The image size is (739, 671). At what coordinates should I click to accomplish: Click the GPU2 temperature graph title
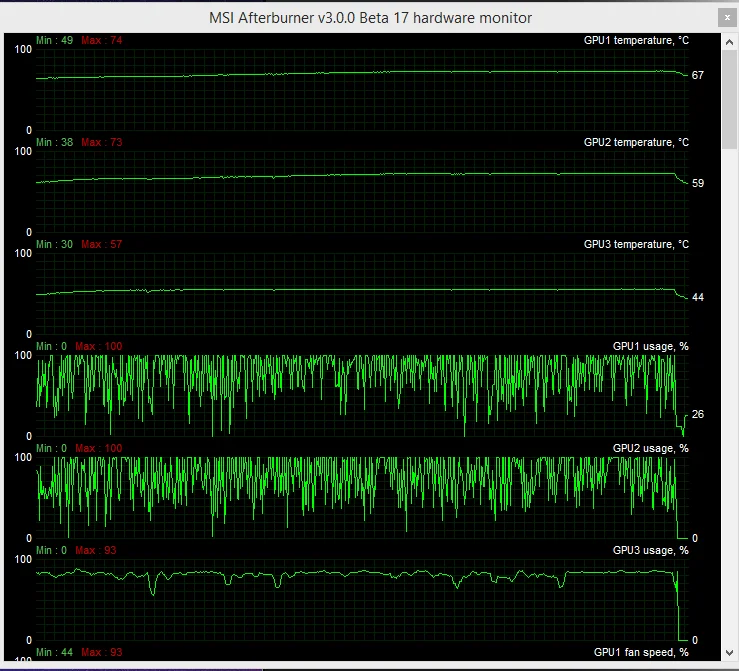(636, 142)
